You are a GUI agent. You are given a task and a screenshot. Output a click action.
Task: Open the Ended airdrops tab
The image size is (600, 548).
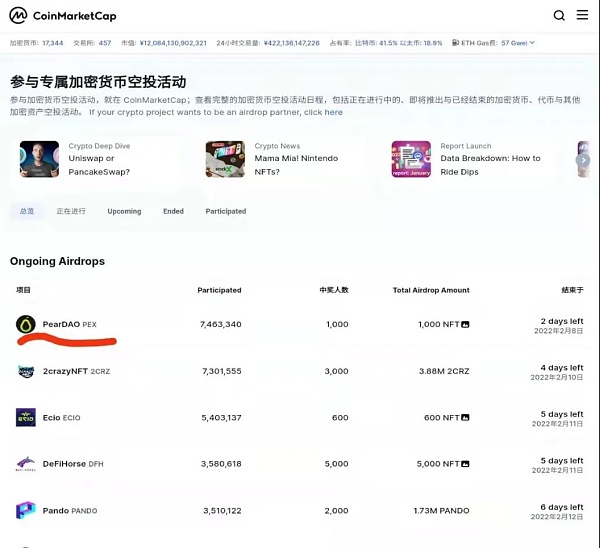(173, 211)
